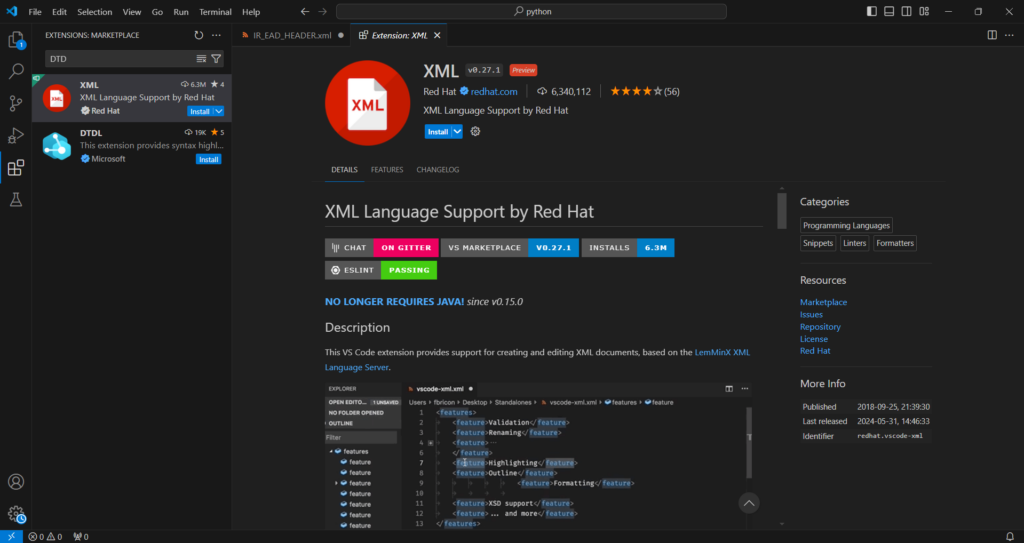Open notifications bell in status bar

point(1010,536)
